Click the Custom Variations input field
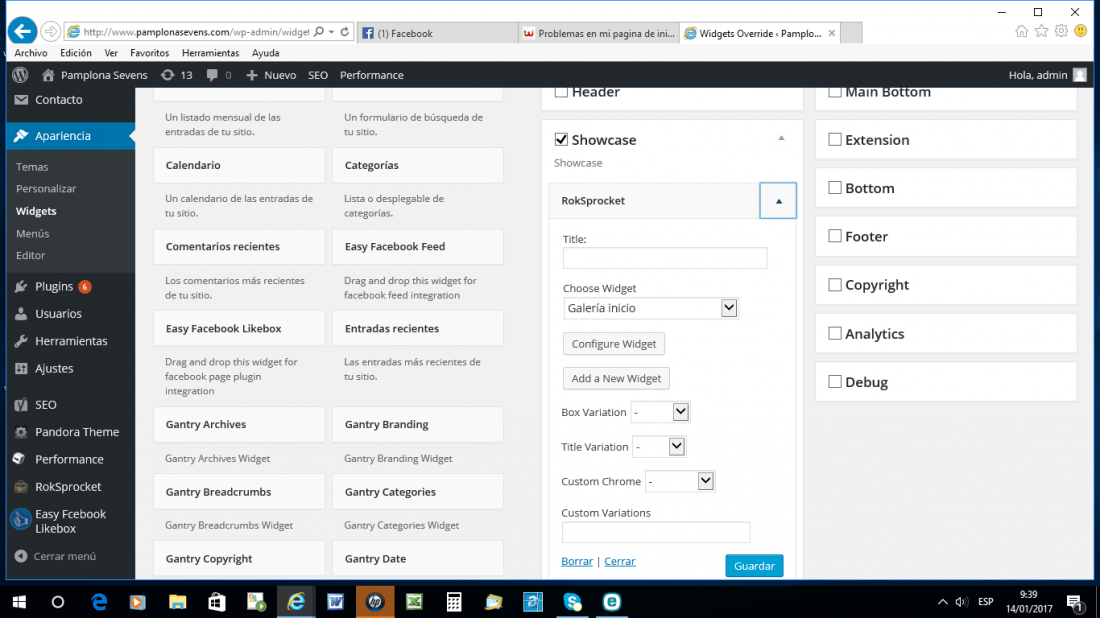This screenshot has width=1100, height=618. click(x=655, y=532)
